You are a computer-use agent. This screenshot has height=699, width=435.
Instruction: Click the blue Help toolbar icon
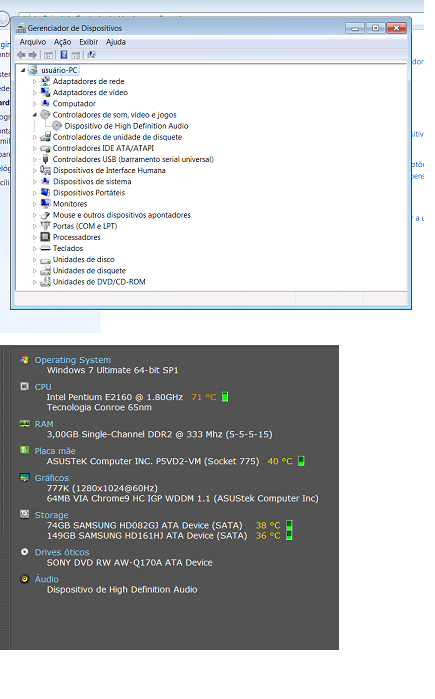click(x=64, y=55)
